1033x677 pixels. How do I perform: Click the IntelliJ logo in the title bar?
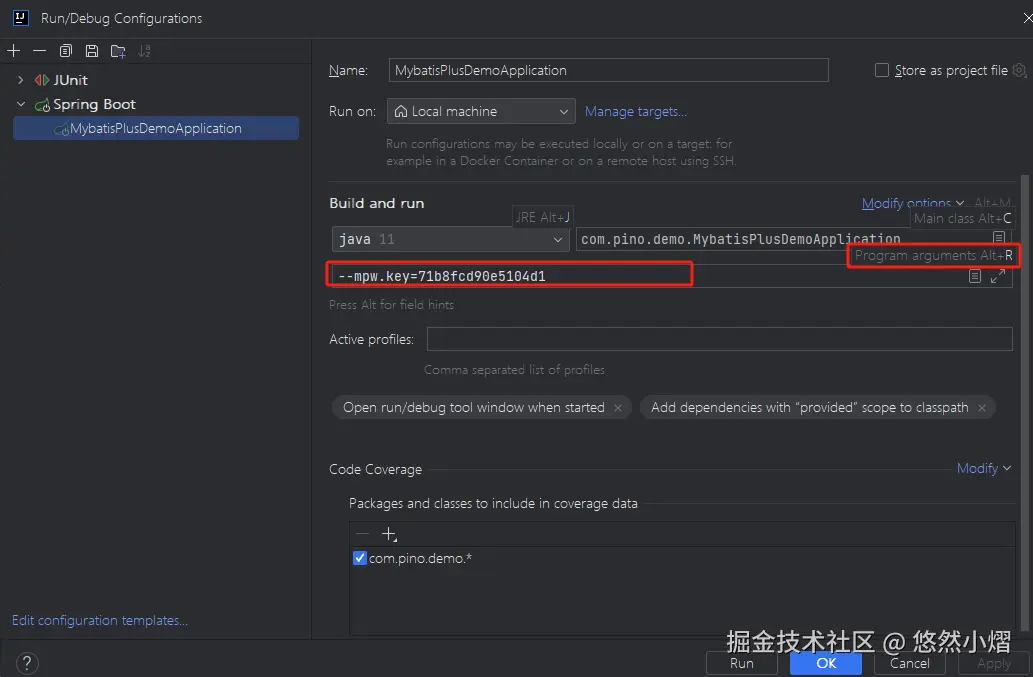coord(21,18)
